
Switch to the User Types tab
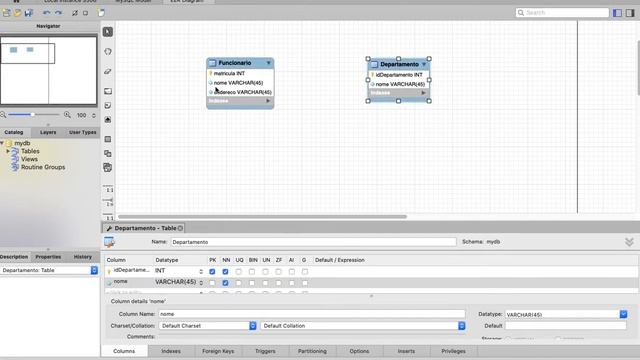(x=82, y=132)
